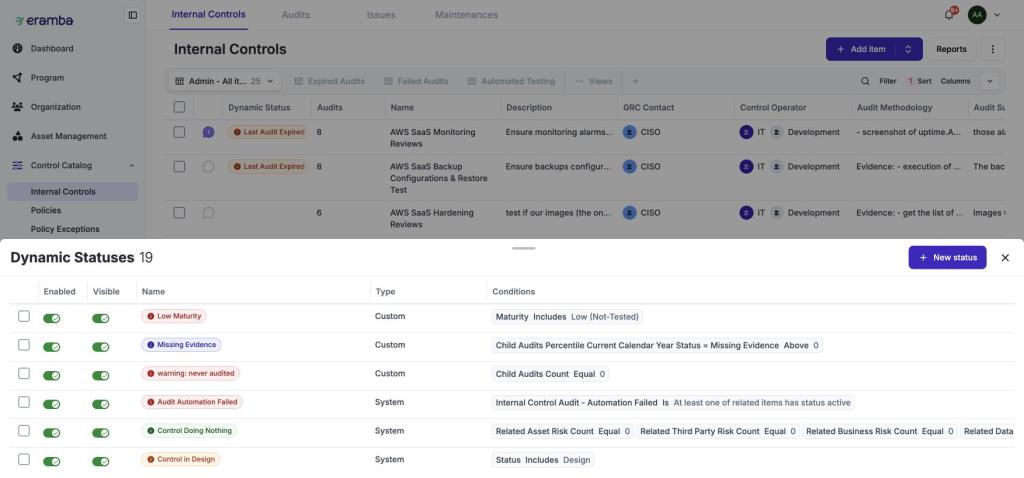This screenshot has height=478, width=1024.
Task: Toggle Visible switch for Audit Automation Failed
Action: (101, 404)
